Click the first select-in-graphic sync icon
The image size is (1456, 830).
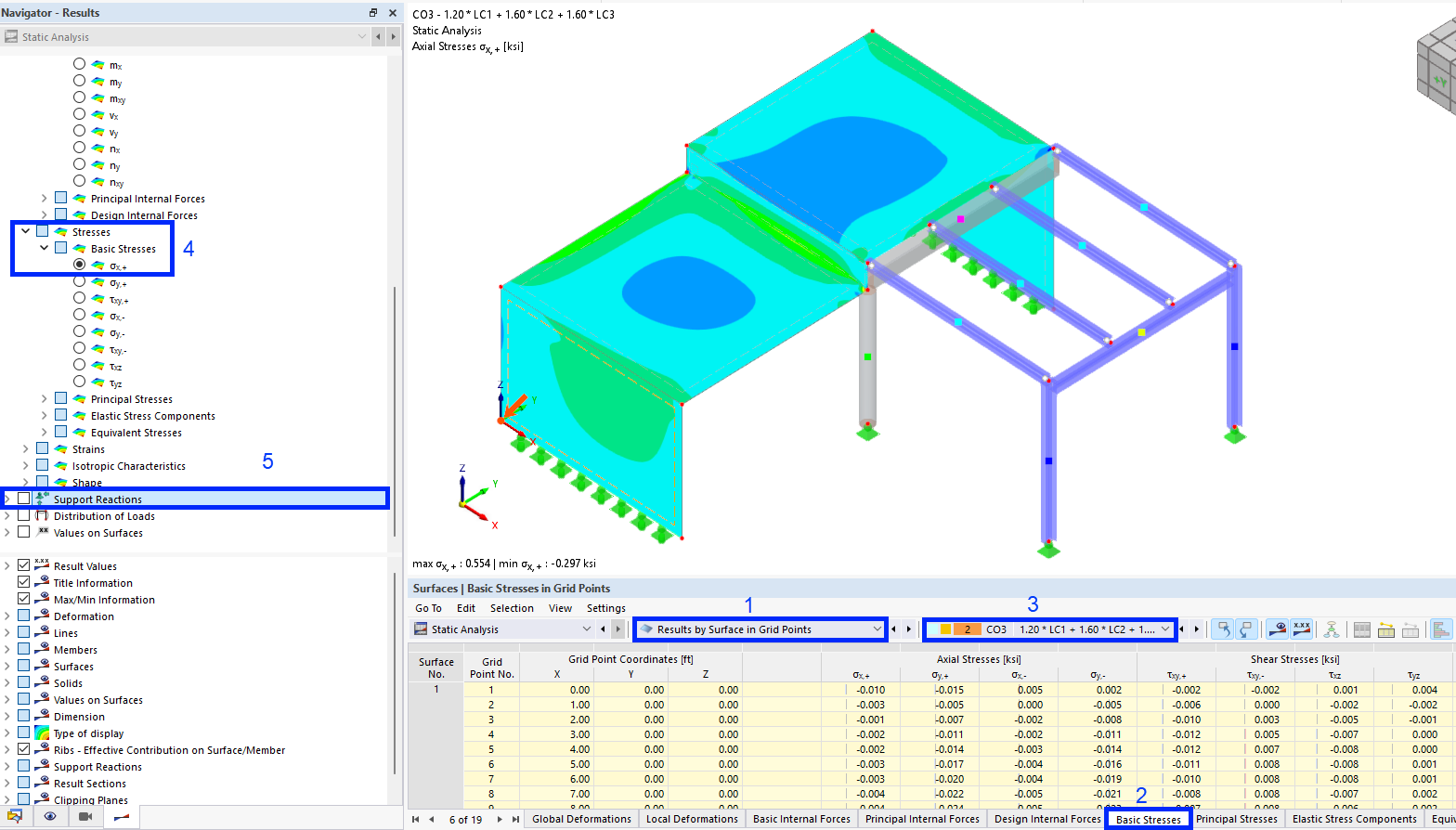[1224, 629]
